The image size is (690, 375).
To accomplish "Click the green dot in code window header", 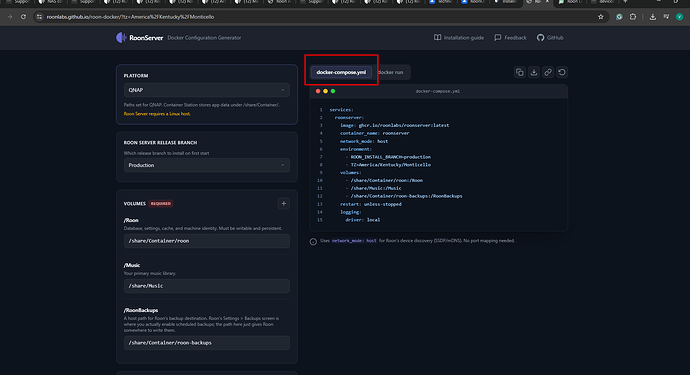I will (333, 91).
